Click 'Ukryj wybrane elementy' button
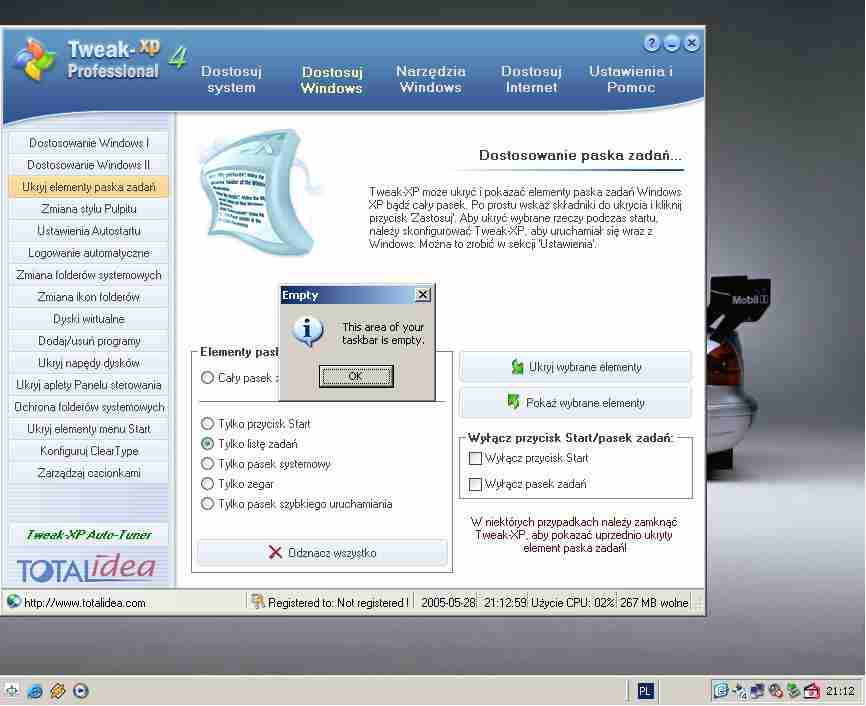Viewport: 866px width, 706px height. (575, 367)
